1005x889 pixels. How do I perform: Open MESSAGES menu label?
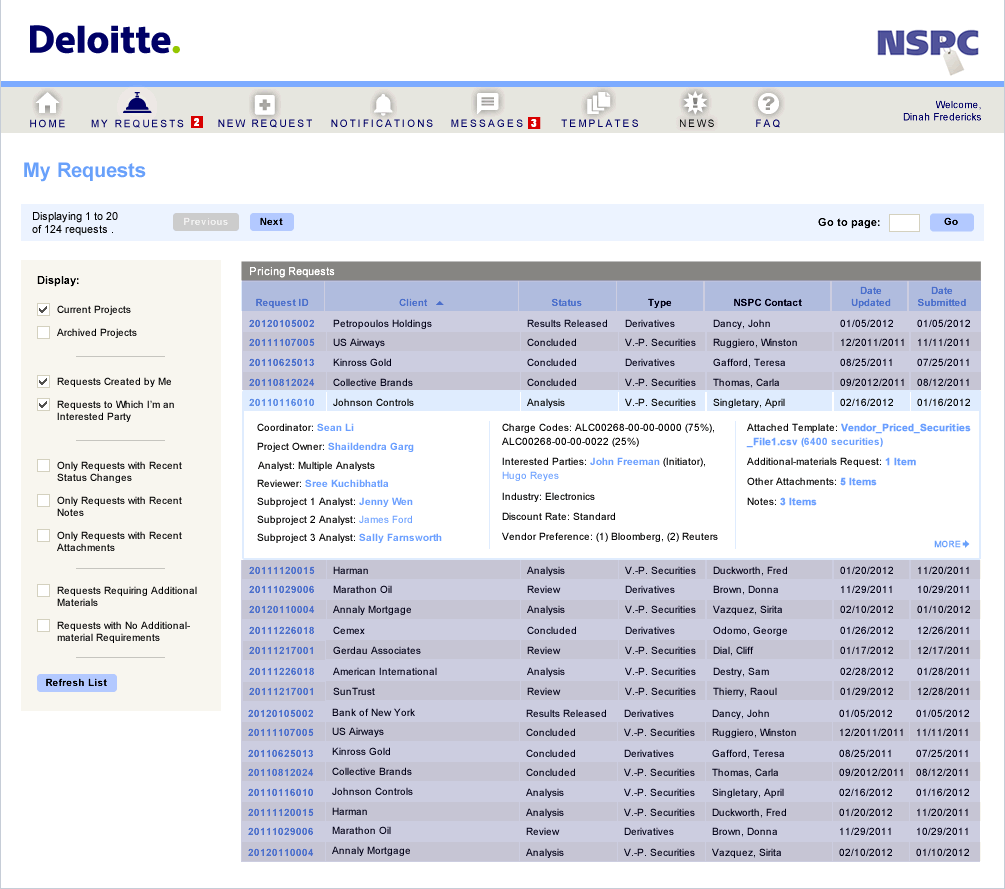point(487,124)
